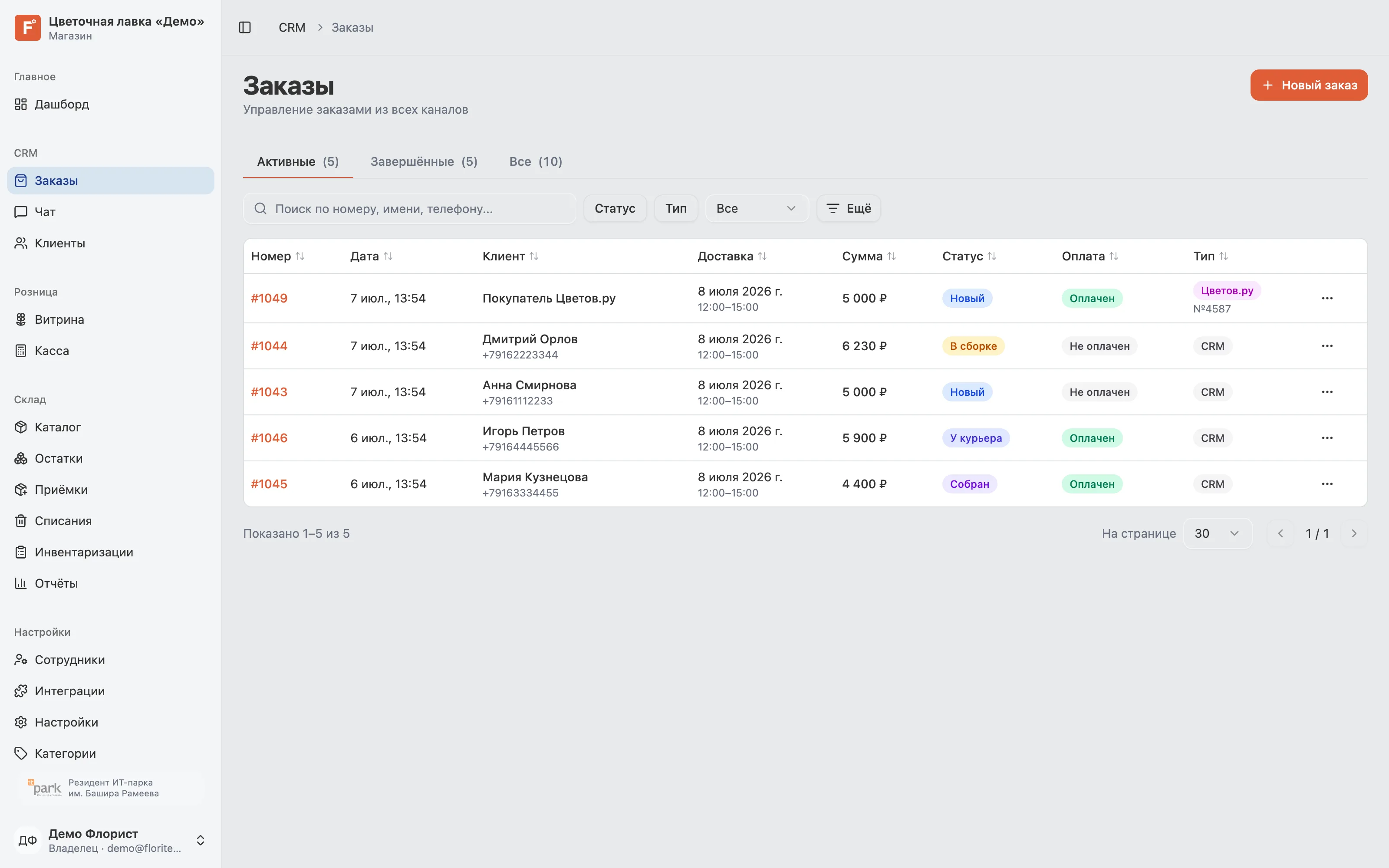The height and width of the screenshot is (868, 1389).
Task: Open the actions menu for order #1044
Action: click(1327, 345)
